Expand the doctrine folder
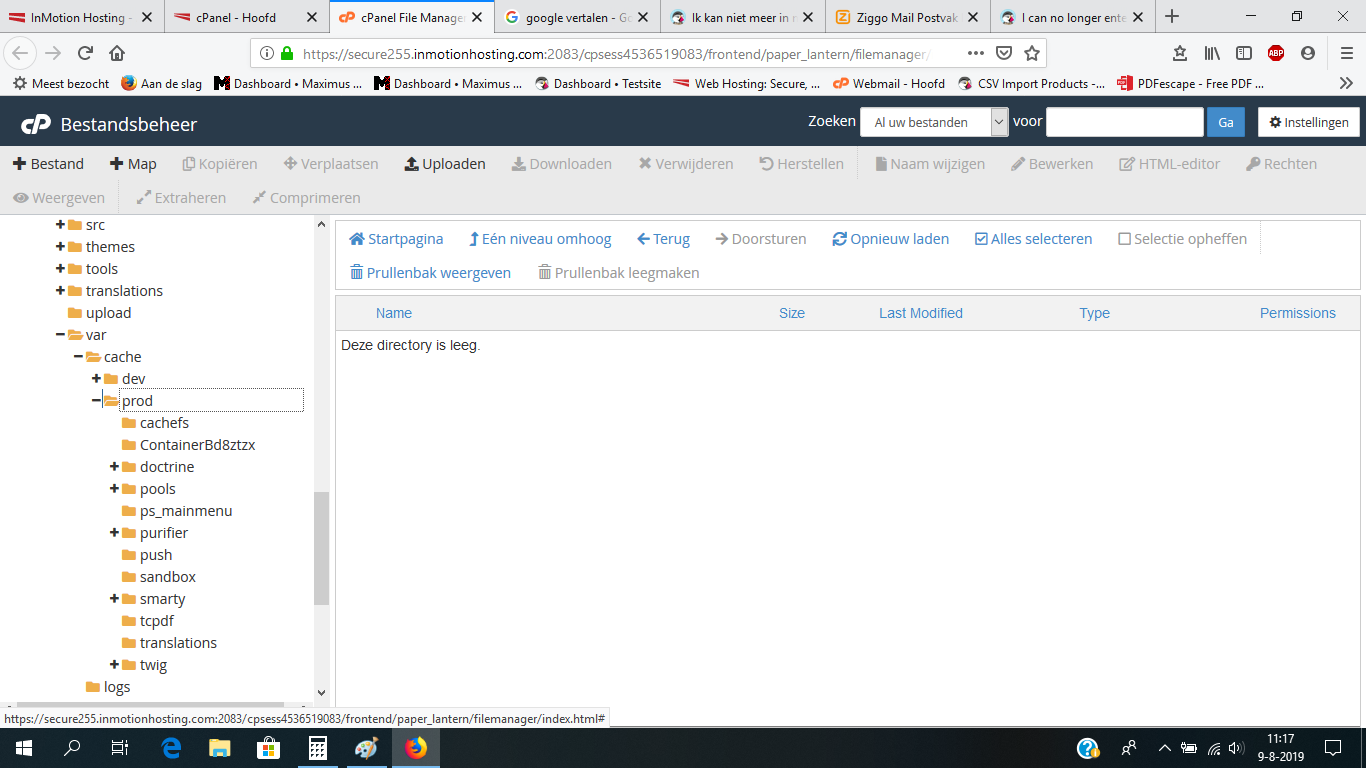Image resolution: width=1366 pixels, height=768 pixels. point(115,467)
